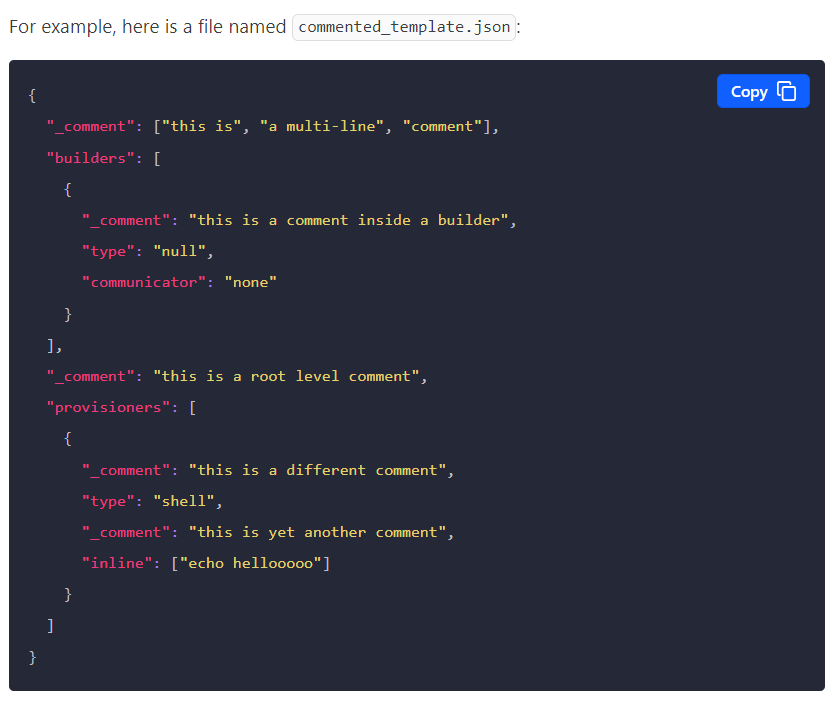The width and height of the screenshot is (838, 709).
Task: Click the blue Copy button
Action: 762,91
